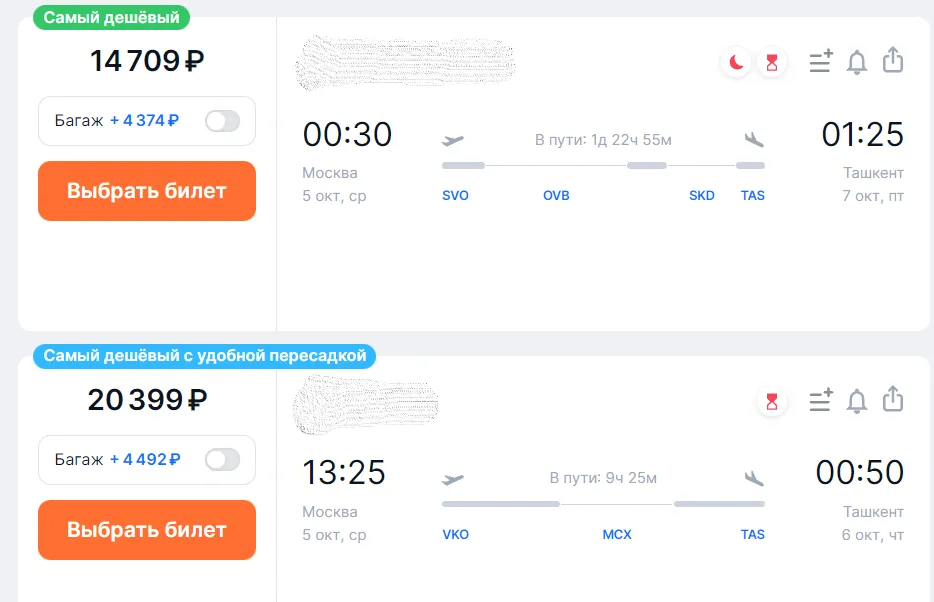Viewport: 934px width, 602px height.
Task: Click the Самый дешёвый с удобной пересадкой badge
Action: click(205, 355)
